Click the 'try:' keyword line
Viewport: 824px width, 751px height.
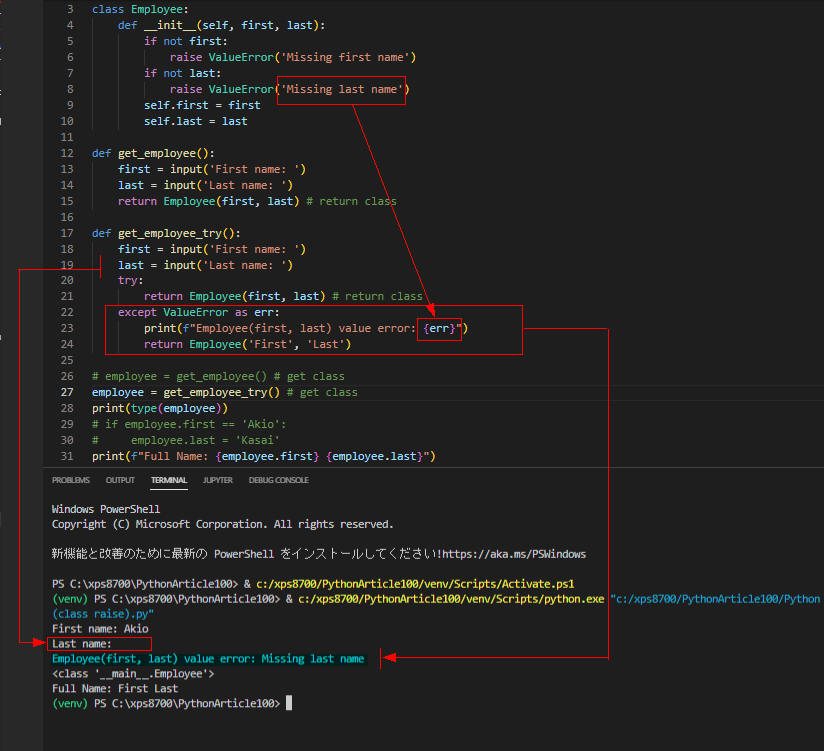[130, 281]
